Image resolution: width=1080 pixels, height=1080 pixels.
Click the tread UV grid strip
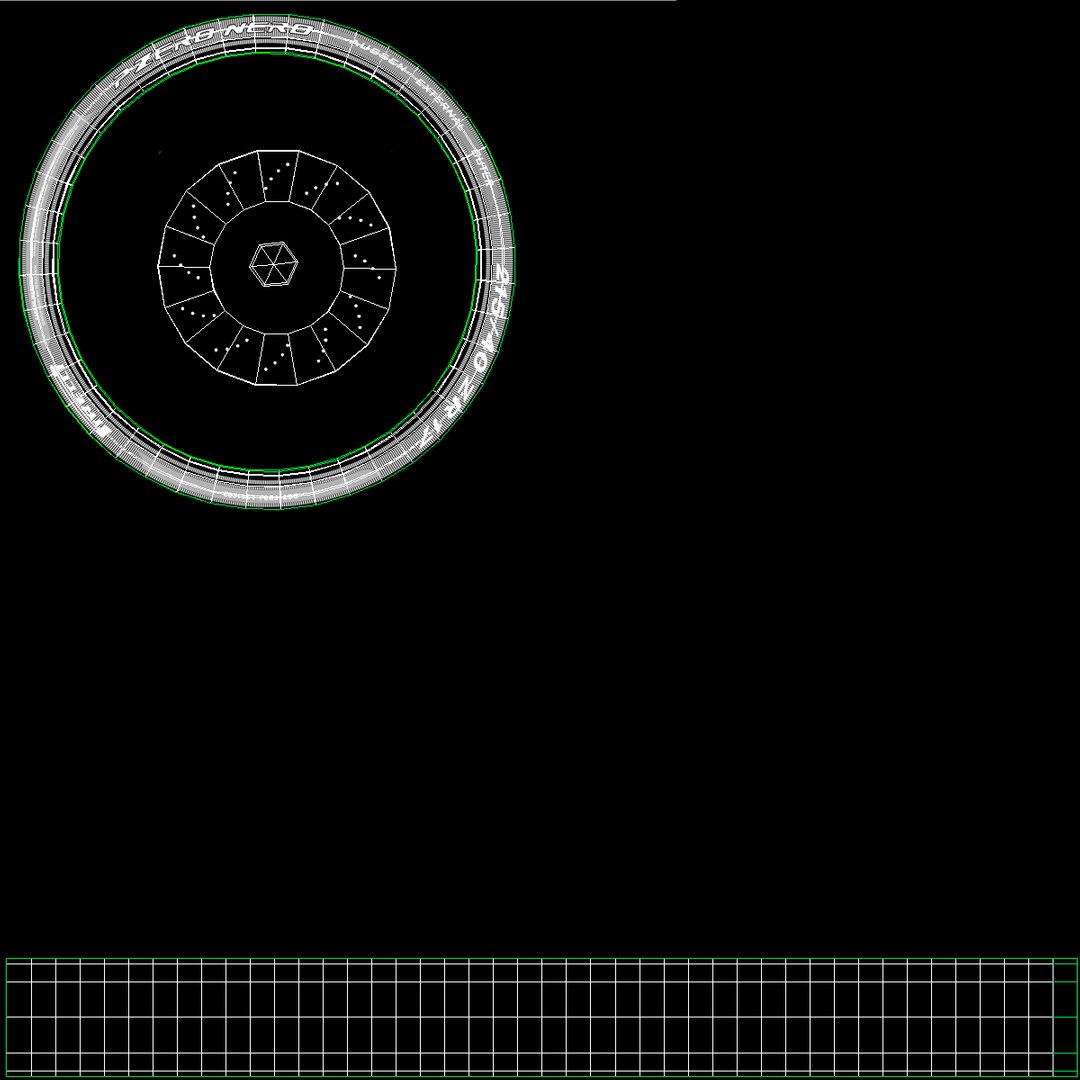(x=541, y=1017)
